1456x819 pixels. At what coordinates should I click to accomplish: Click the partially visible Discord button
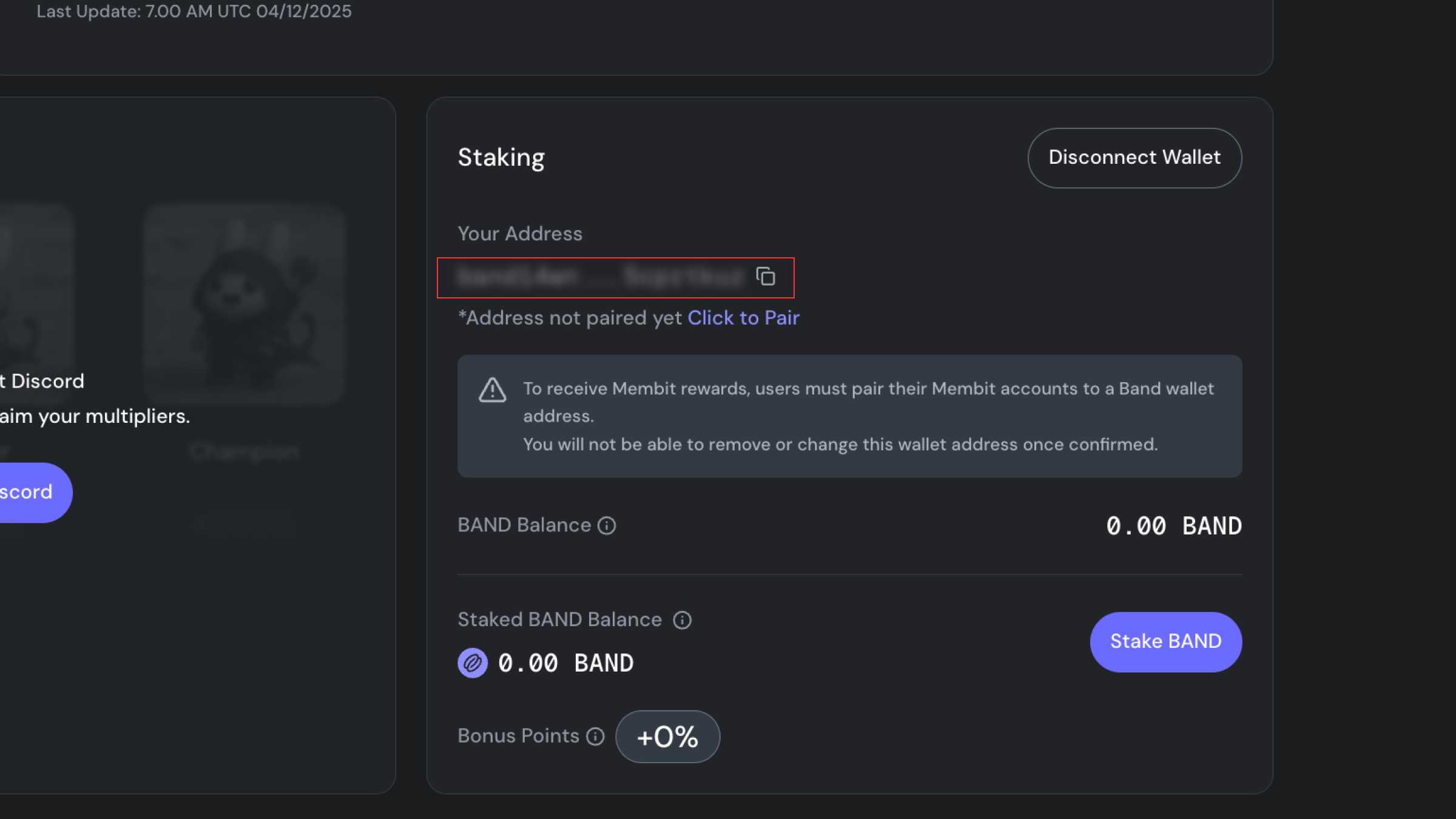point(30,492)
